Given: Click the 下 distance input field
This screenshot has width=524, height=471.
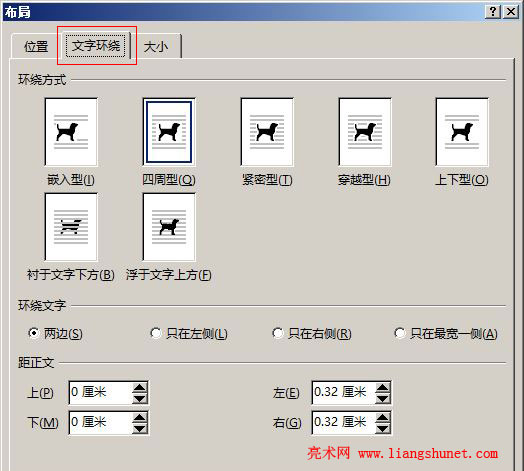Looking at the screenshot, I should (x=100, y=423).
